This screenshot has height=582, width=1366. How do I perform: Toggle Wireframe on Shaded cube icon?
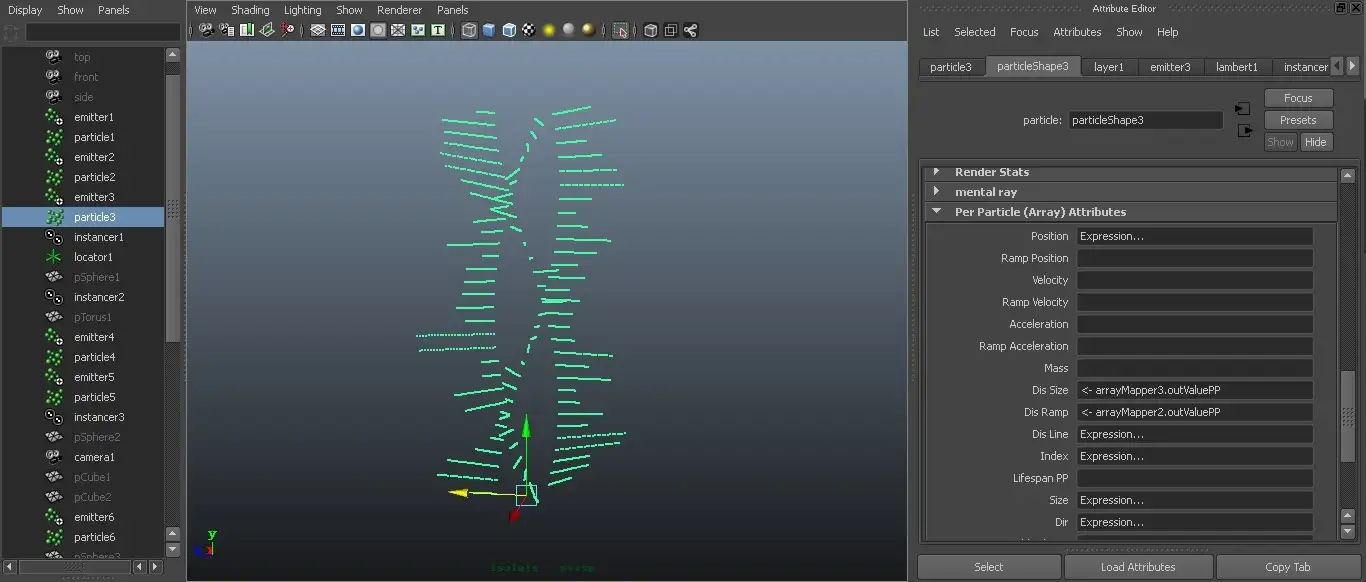(x=509, y=30)
